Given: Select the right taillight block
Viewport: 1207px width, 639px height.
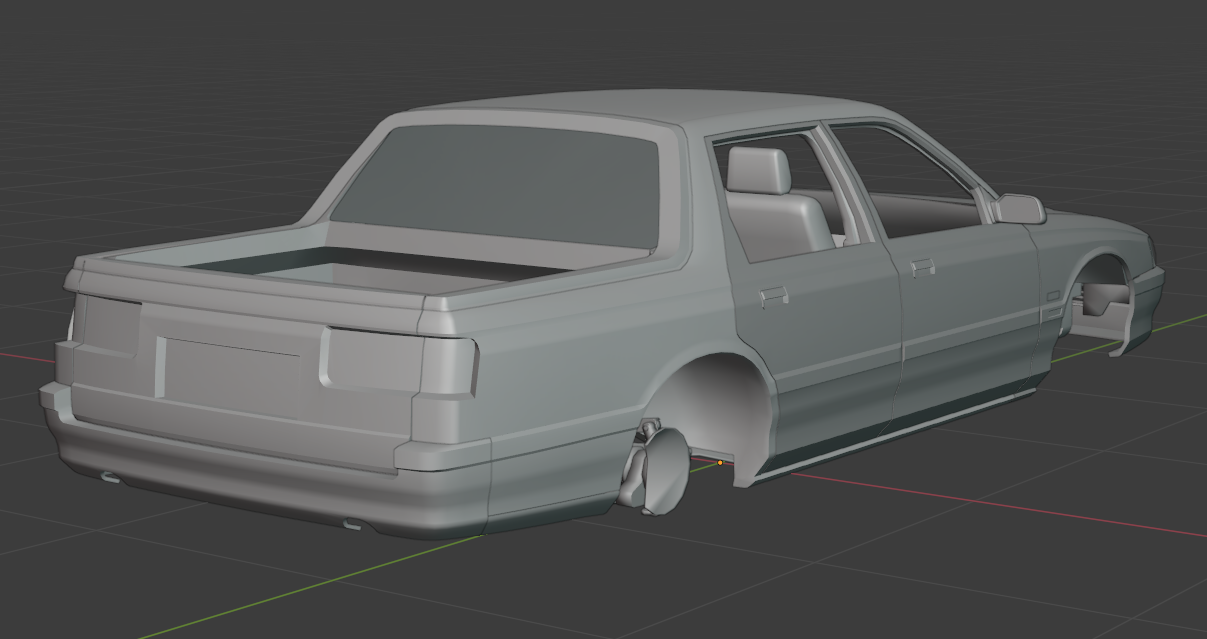Looking at the screenshot, I should (x=398, y=363).
